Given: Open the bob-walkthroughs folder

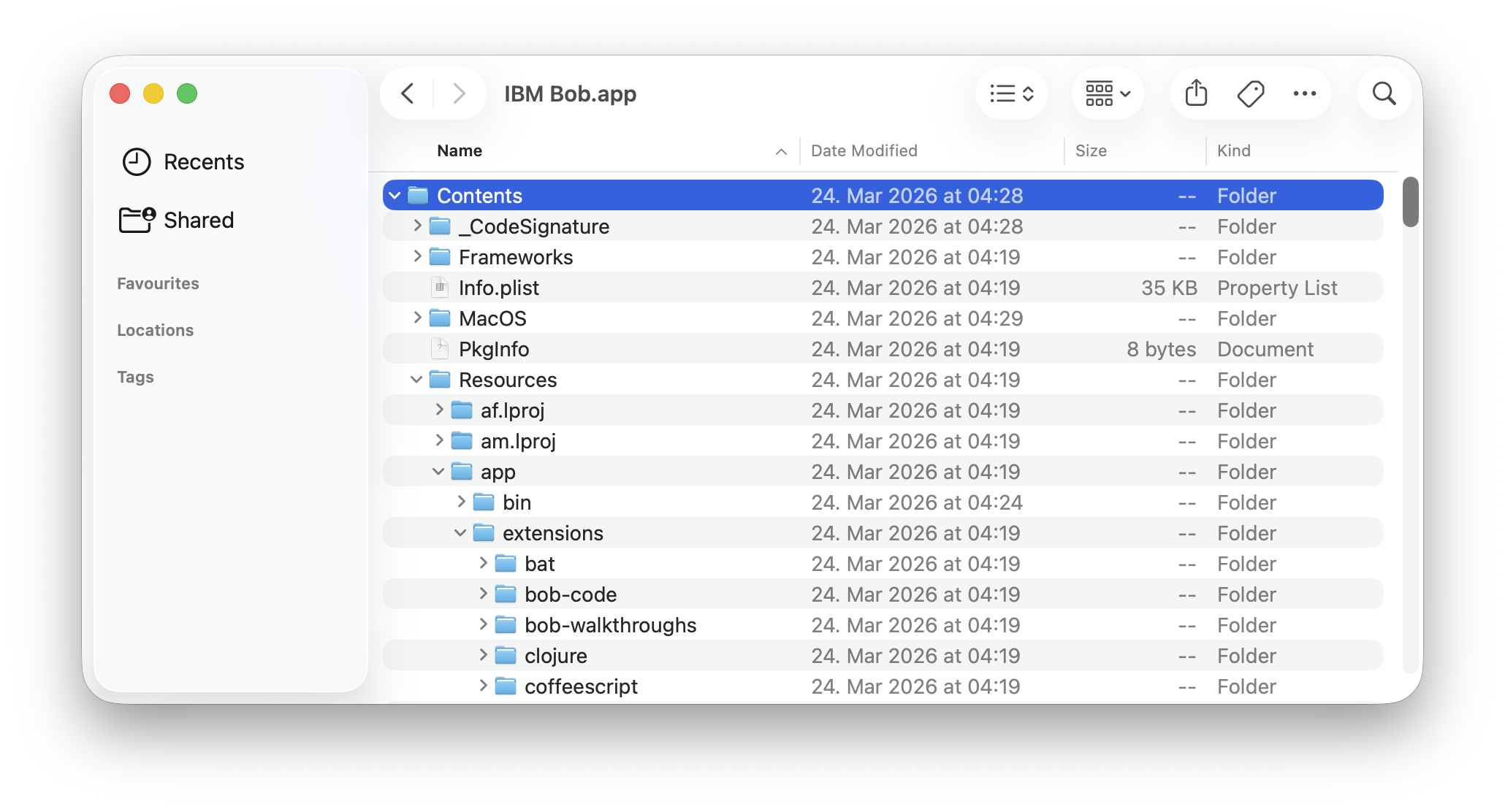Looking at the screenshot, I should coord(610,624).
